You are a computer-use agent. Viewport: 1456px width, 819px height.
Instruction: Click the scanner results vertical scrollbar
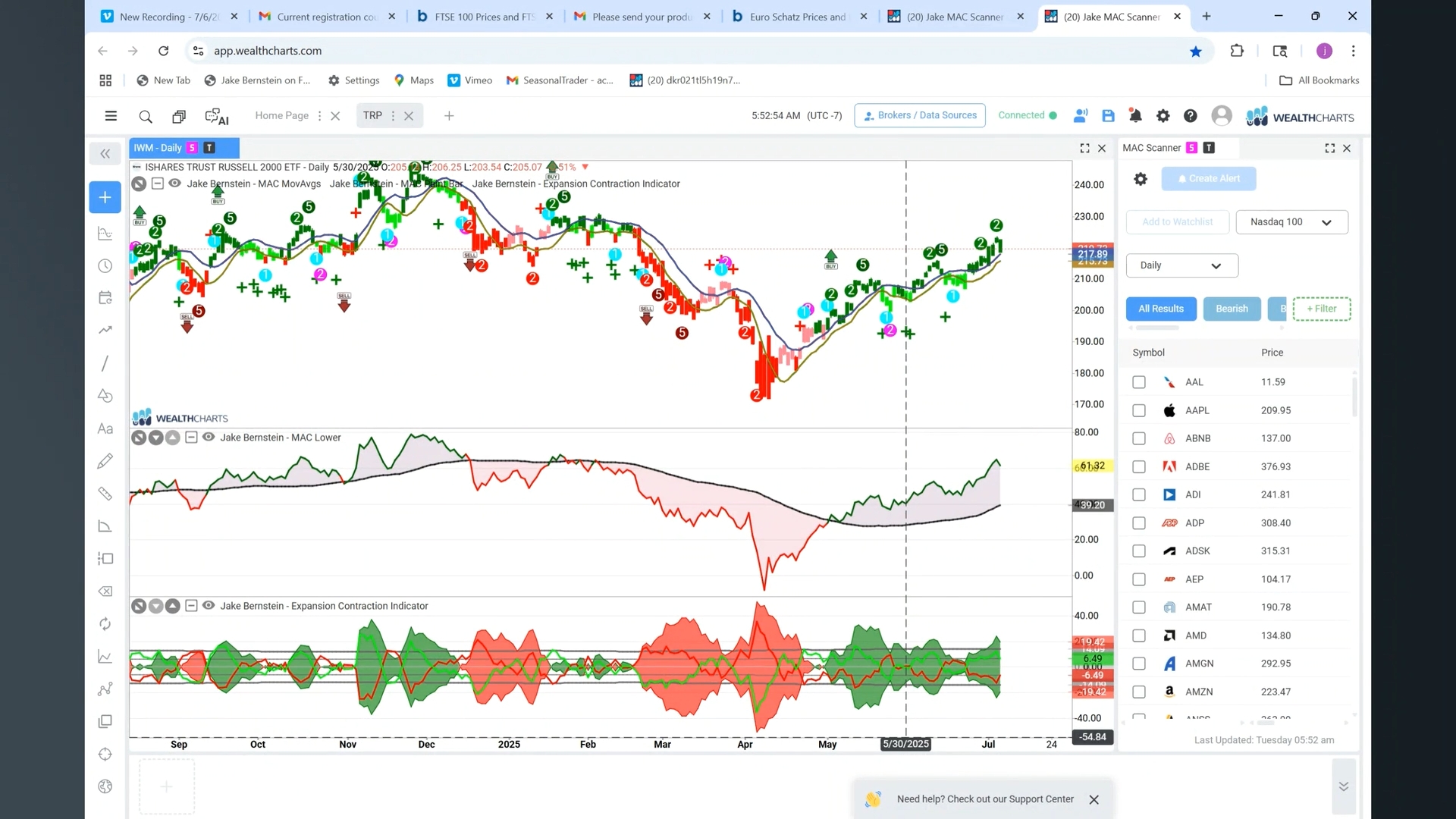1354,396
